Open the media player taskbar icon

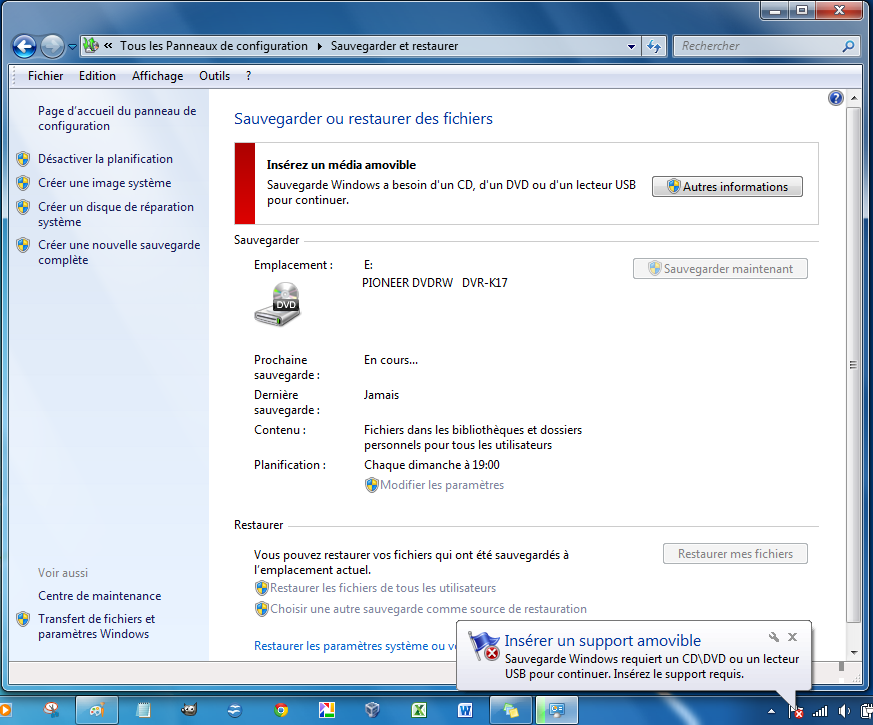[x=6, y=710]
